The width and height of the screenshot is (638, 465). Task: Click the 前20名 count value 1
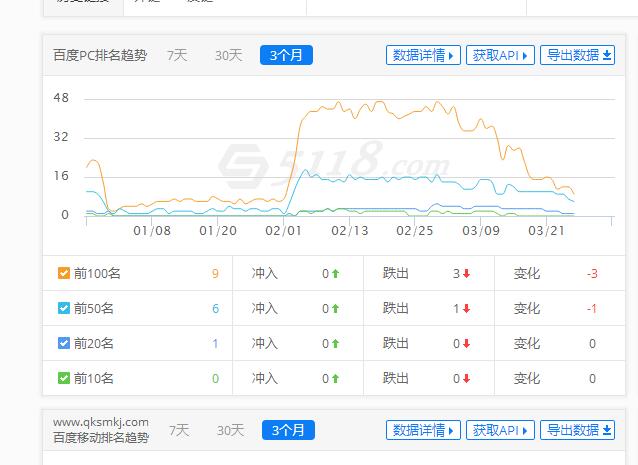[215, 343]
